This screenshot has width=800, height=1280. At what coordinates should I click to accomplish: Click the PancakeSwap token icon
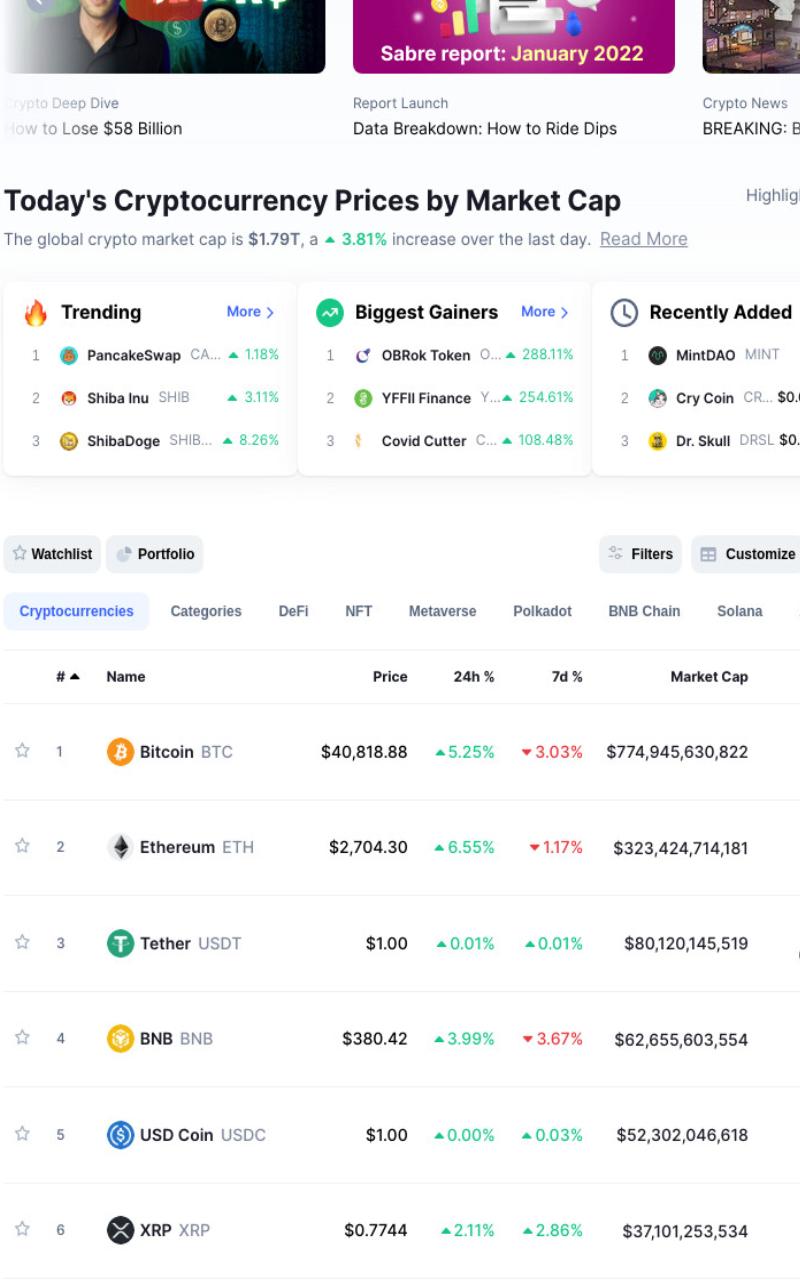69,355
